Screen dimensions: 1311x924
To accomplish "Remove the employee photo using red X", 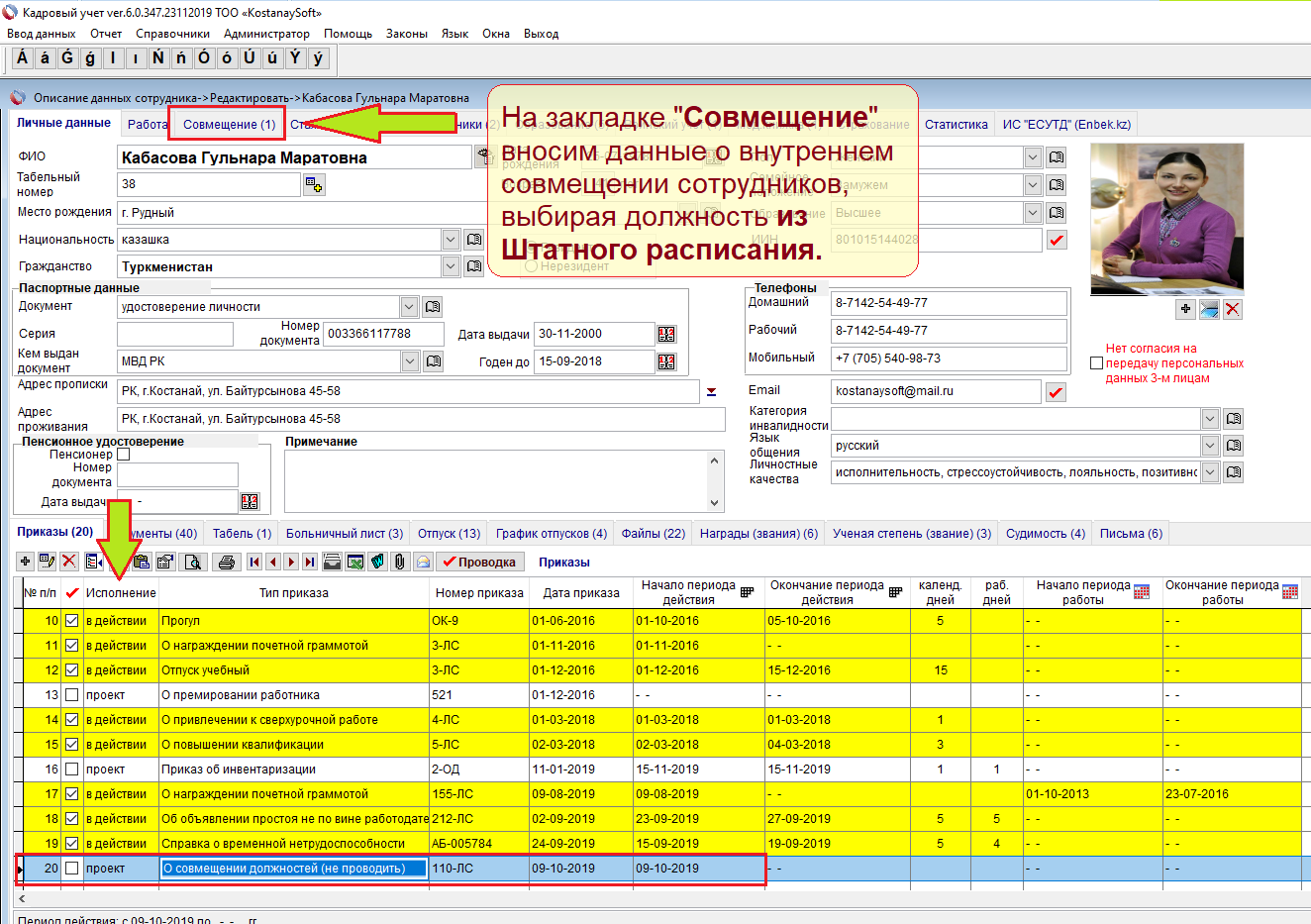I will click(x=1232, y=310).
